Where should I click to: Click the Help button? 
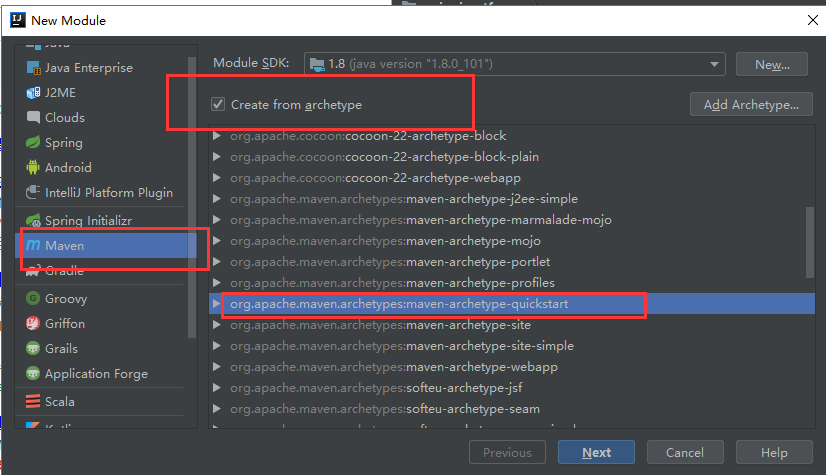pos(774,452)
